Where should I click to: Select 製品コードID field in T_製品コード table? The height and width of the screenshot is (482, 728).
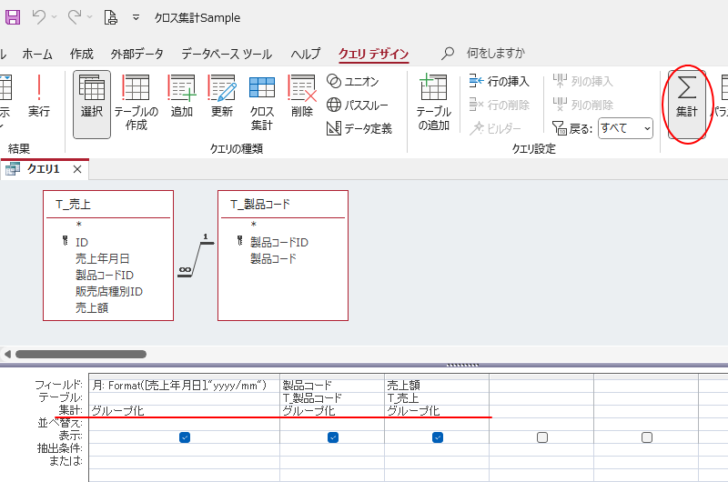(279, 242)
